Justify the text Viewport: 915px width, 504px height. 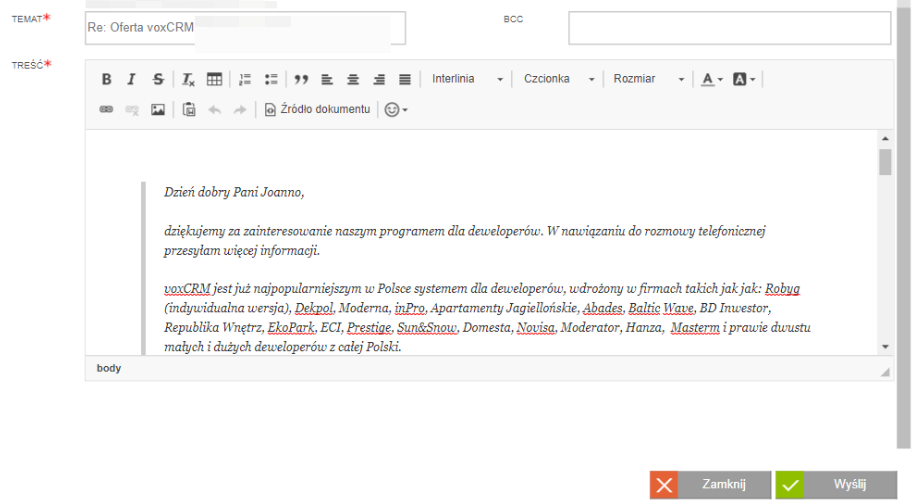click(405, 79)
